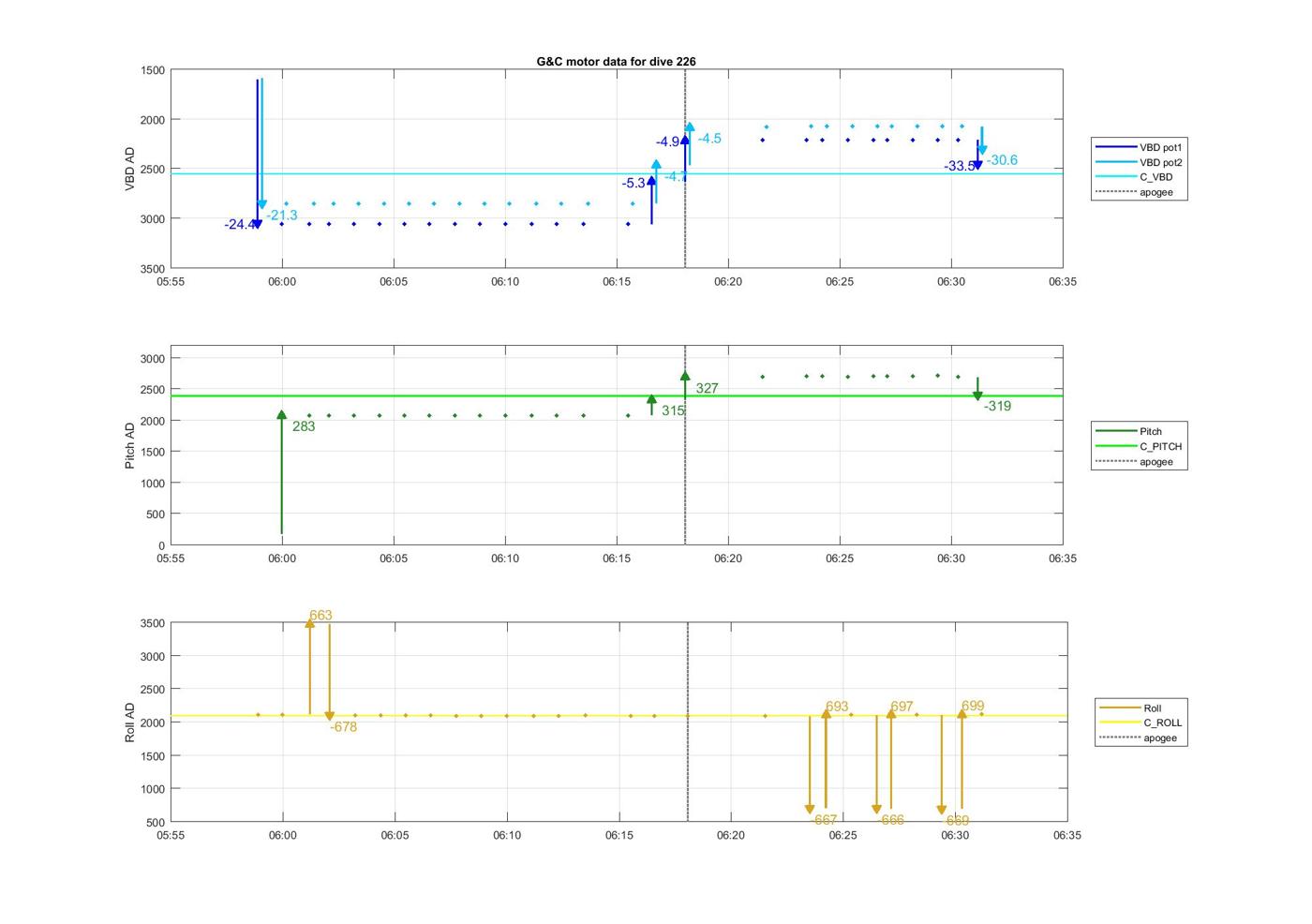Image resolution: width=1312 pixels, height=924 pixels.
Task: Click the title 'G&C motor data for dive 226'
Action: coord(616,61)
